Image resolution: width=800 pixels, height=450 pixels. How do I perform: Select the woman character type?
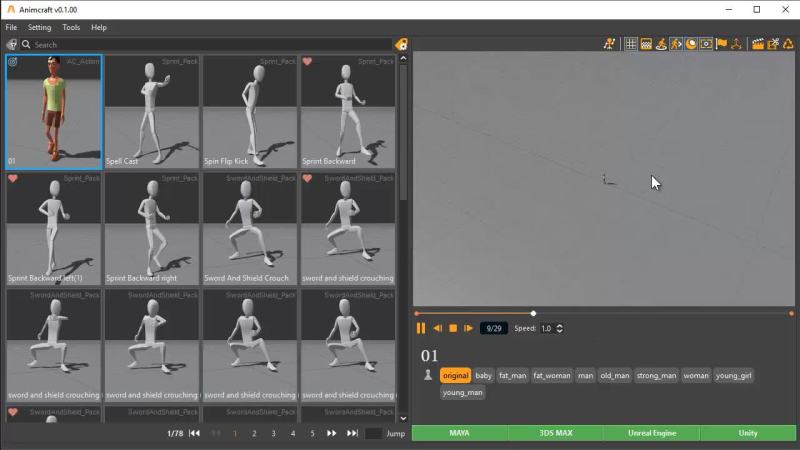coord(696,376)
